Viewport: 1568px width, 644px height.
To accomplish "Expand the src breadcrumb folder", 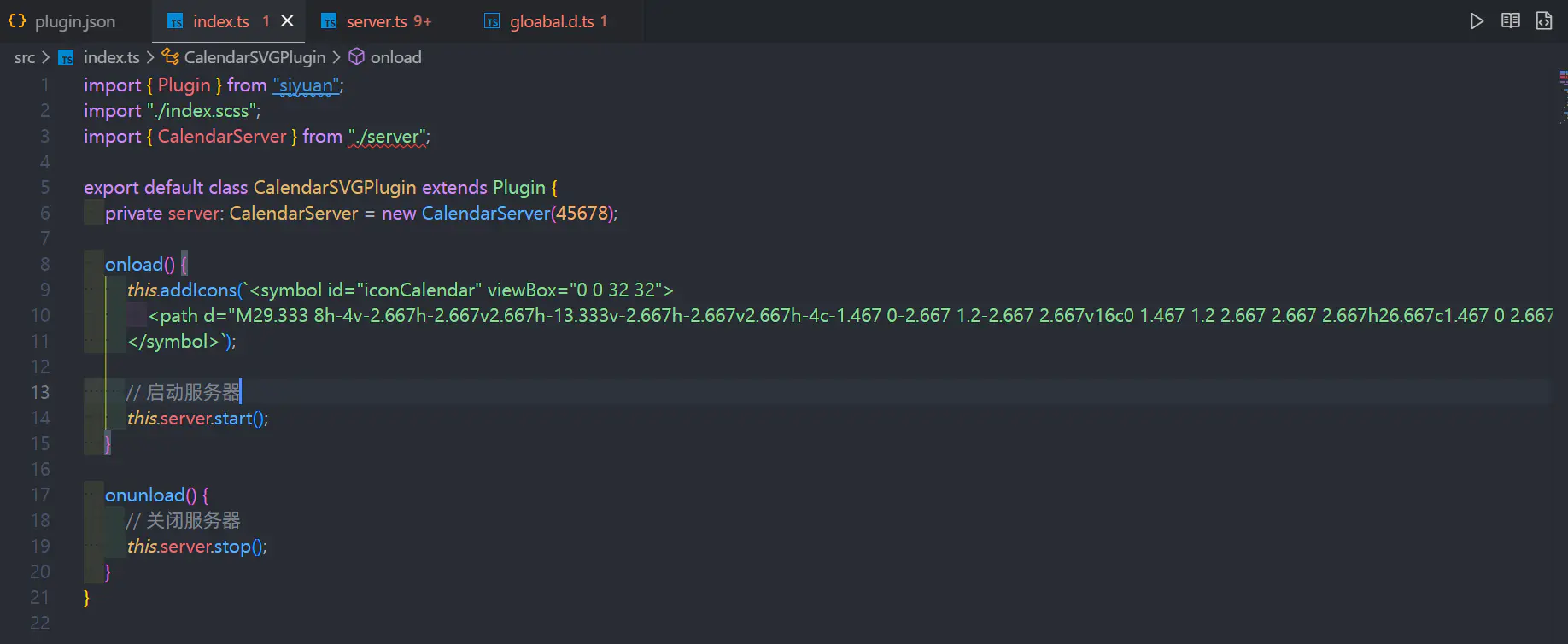I will coord(24,57).
